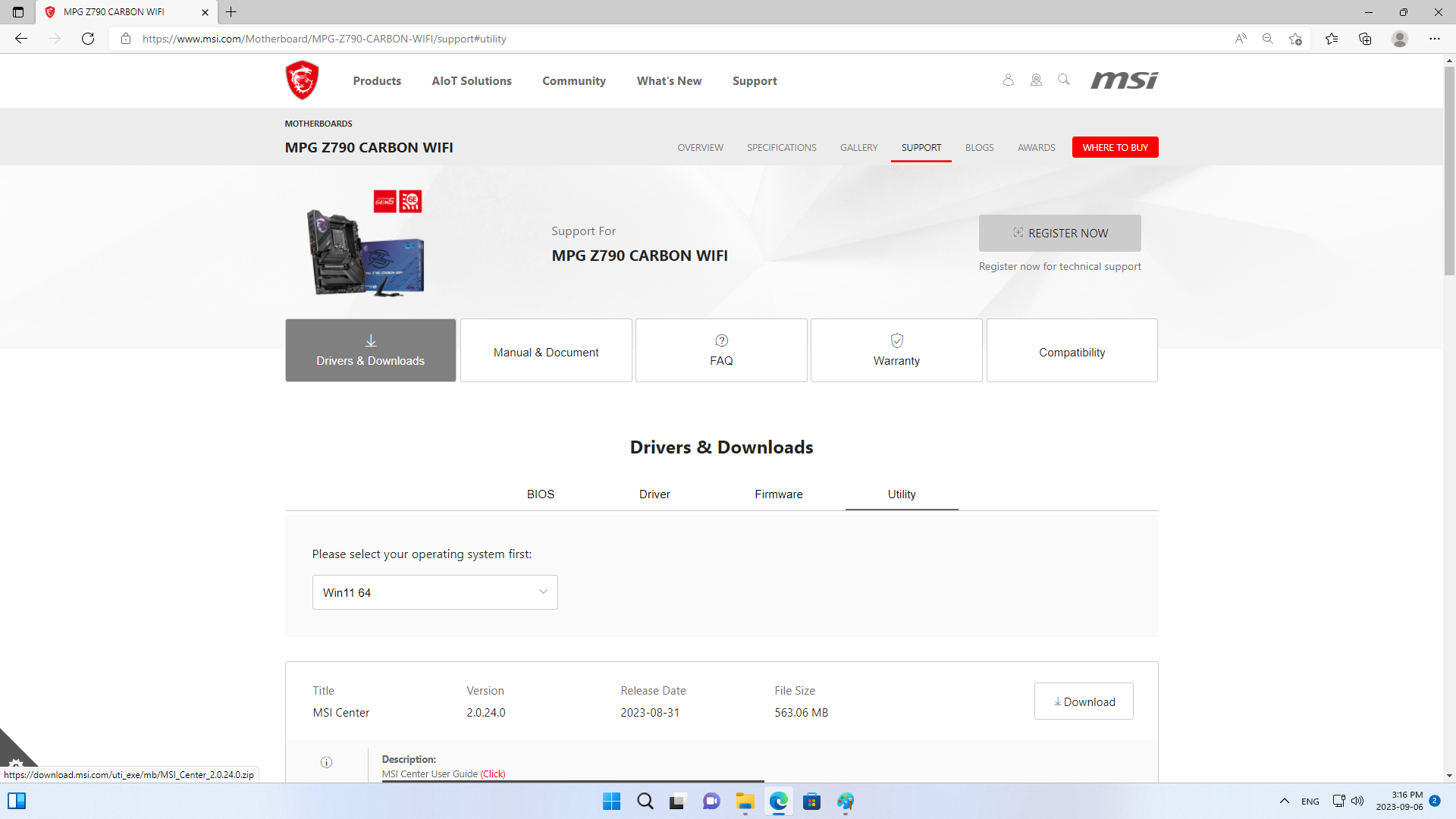Click the REGISTER NOW button
Screen dimensions: 1456x819
(x=1058, y=233)
